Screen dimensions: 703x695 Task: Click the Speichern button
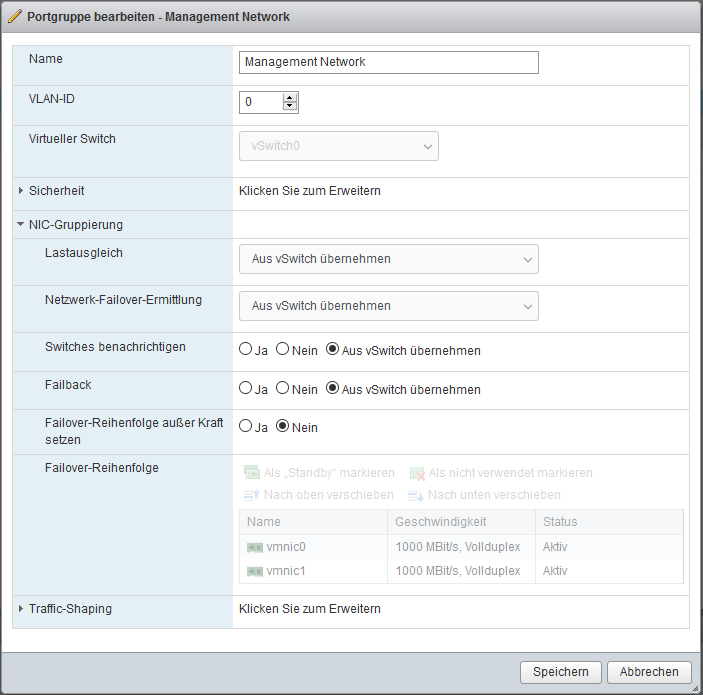(x=561, y=672)
